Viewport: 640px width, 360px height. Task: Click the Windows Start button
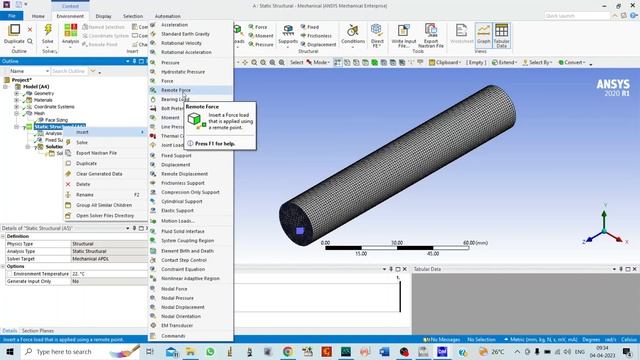[x=10, y=351]
